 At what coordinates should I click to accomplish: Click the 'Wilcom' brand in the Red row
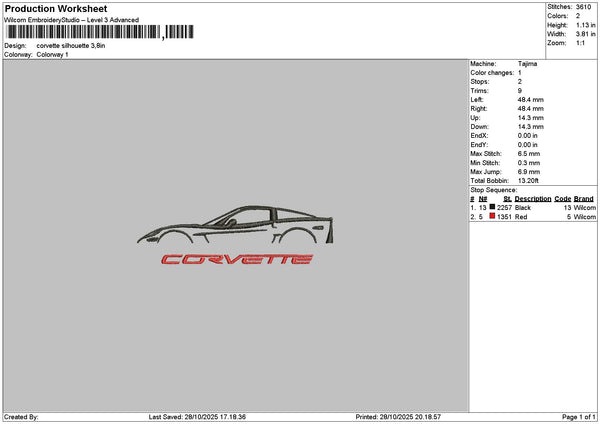coord(585,217)
